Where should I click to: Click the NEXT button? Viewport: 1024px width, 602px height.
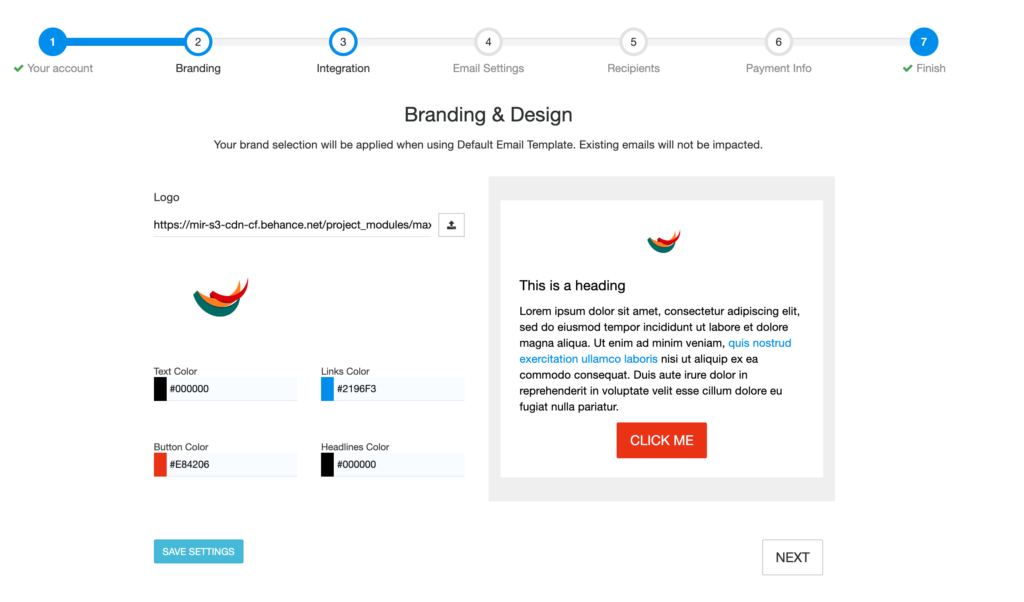click(792, 558)
